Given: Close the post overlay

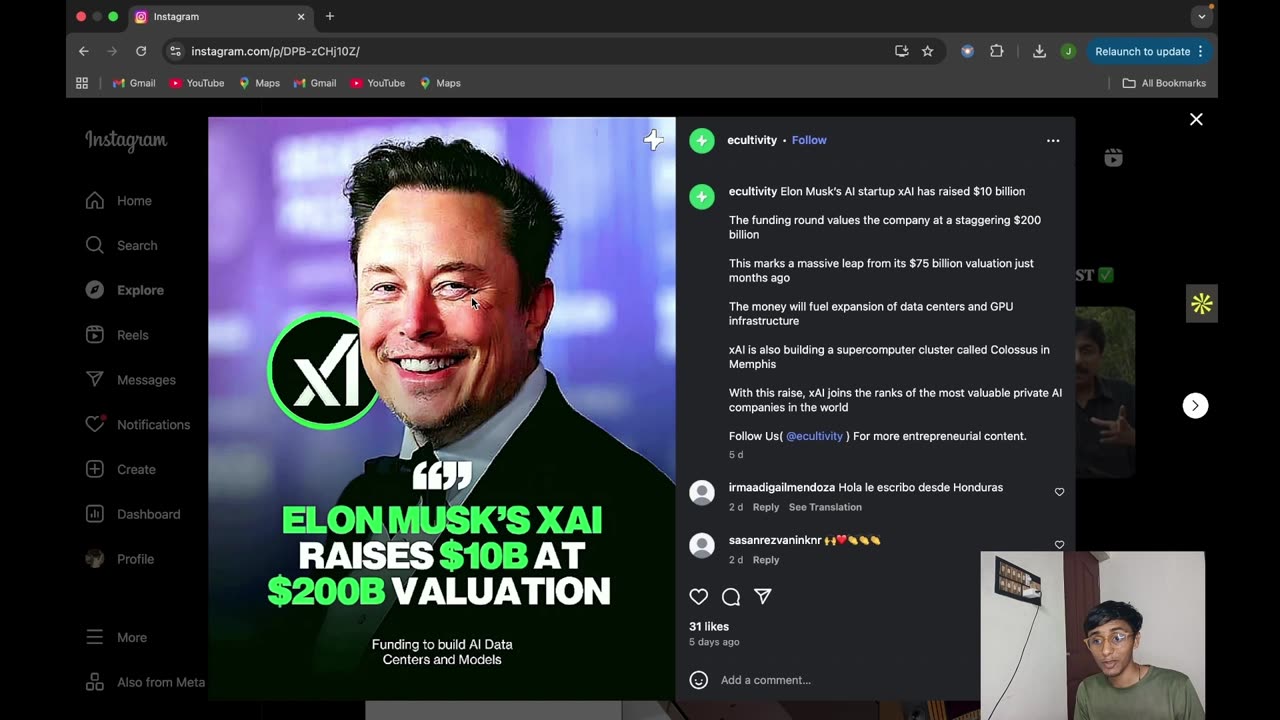Looking at the screenshot, I should pos(1196,119).
